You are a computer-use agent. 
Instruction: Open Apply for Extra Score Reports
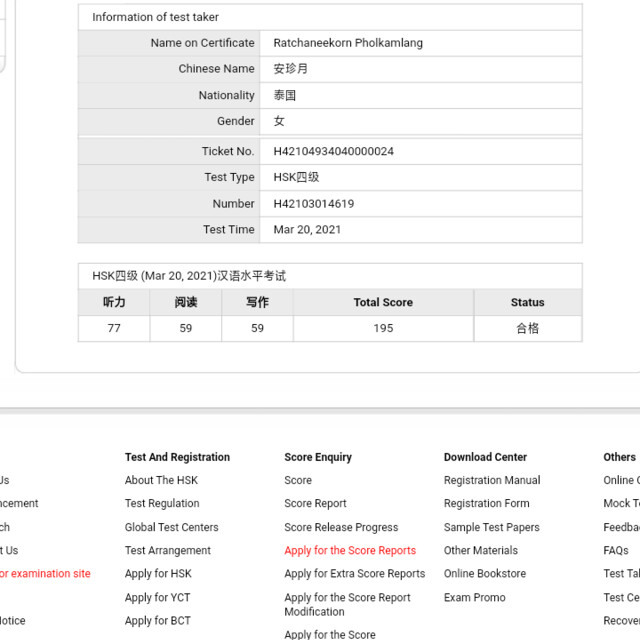(354, 574)
